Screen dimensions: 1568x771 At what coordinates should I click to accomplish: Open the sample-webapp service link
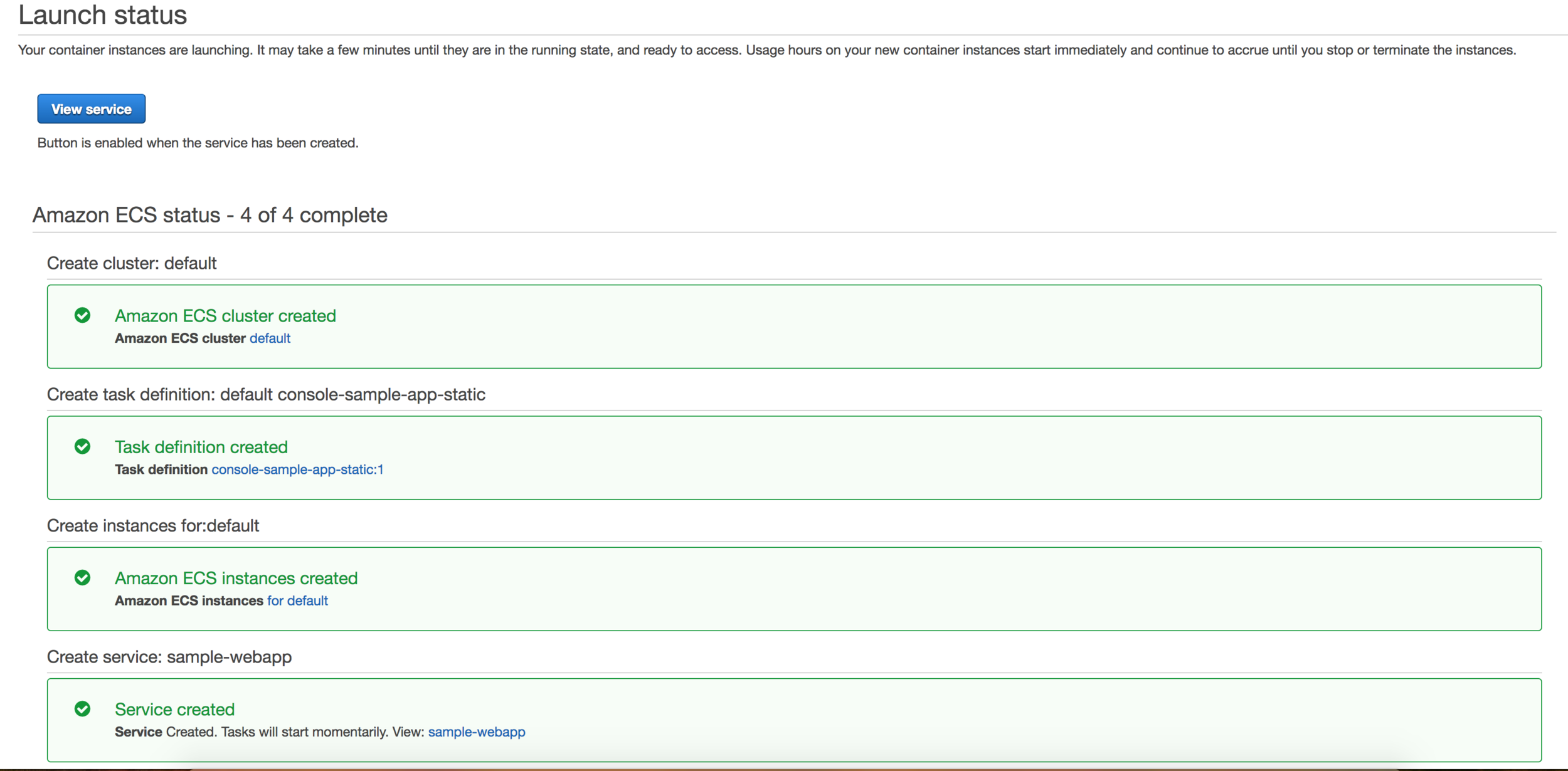tap(477, 732)
